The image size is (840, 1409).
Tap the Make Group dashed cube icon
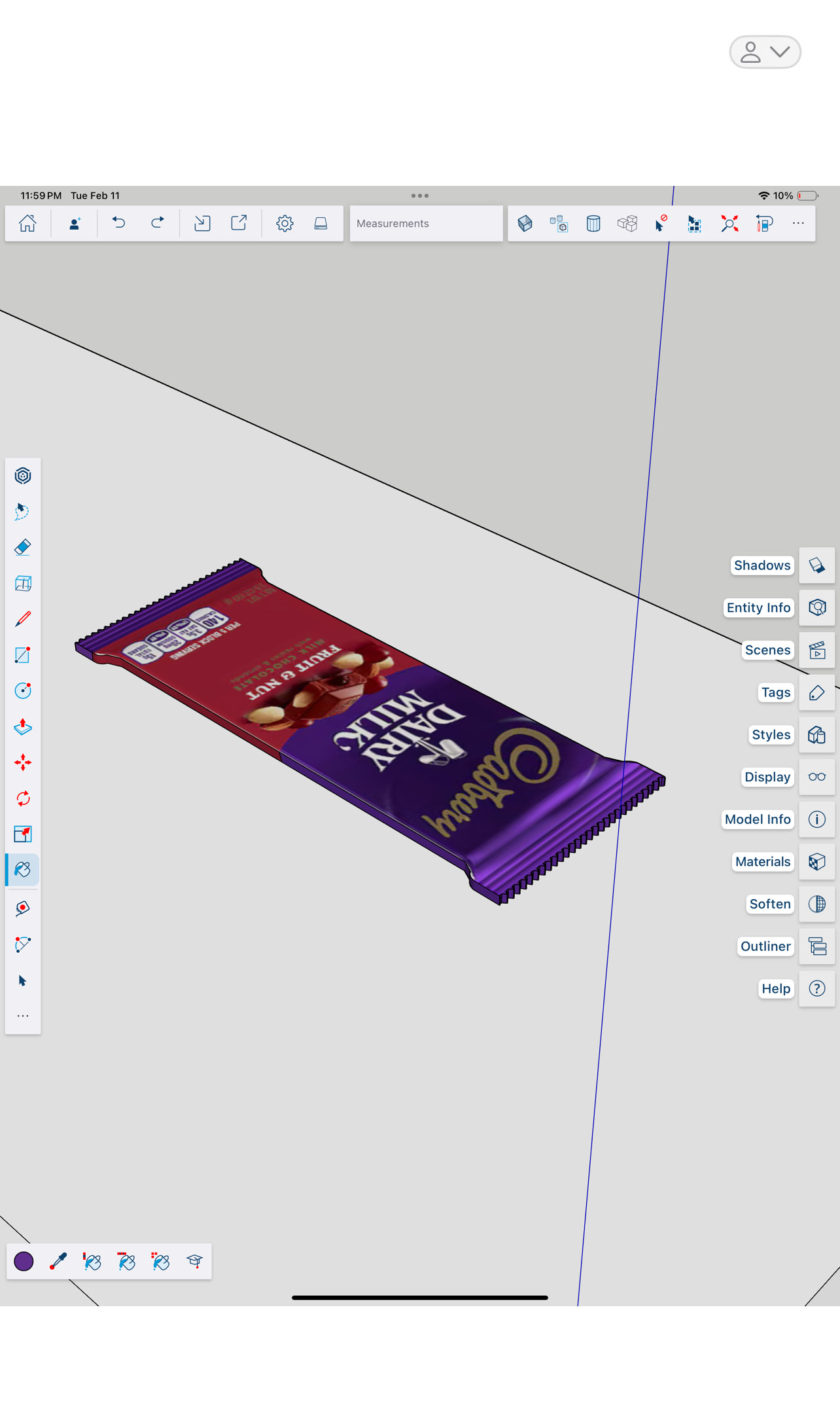(559, 223)
